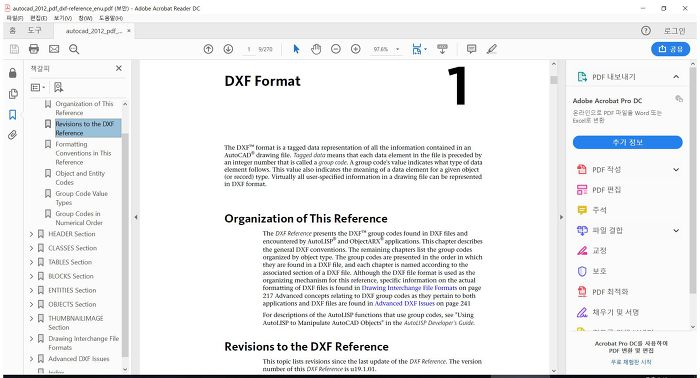Viewport: 700px width, 378px height.
Task: Collapse the right tools pane arrow
Action: [561, 217]
